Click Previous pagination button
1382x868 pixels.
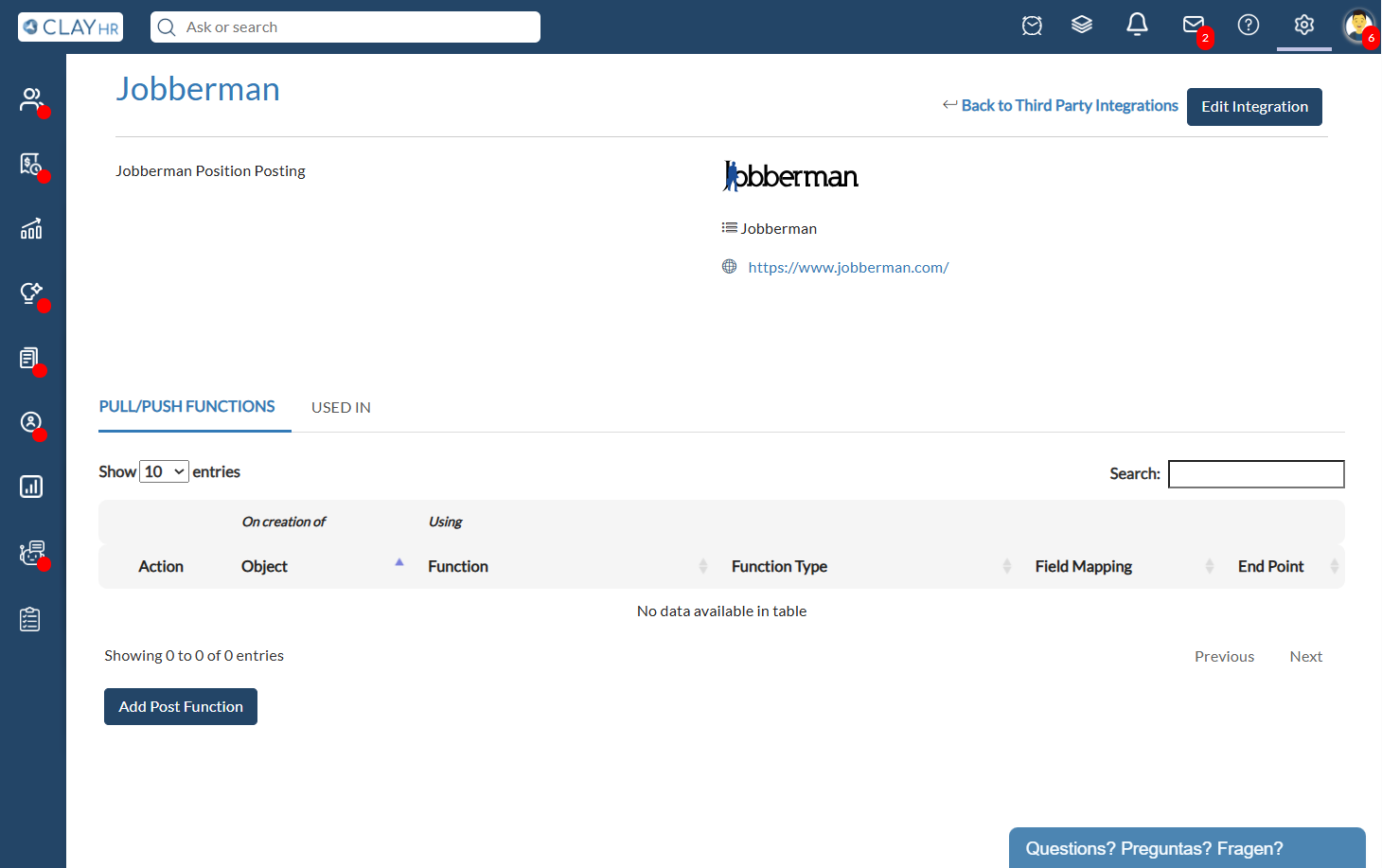1224,657
